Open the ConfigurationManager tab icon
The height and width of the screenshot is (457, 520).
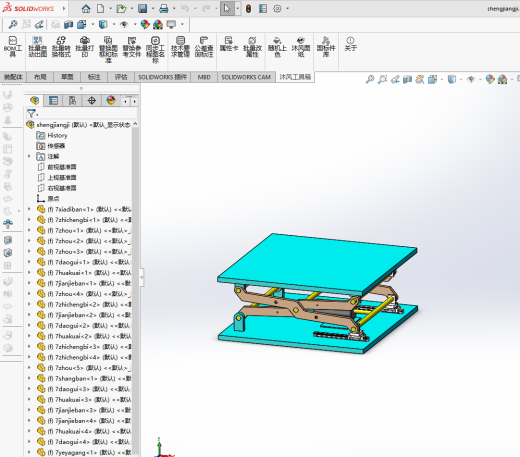click(72, 100)
